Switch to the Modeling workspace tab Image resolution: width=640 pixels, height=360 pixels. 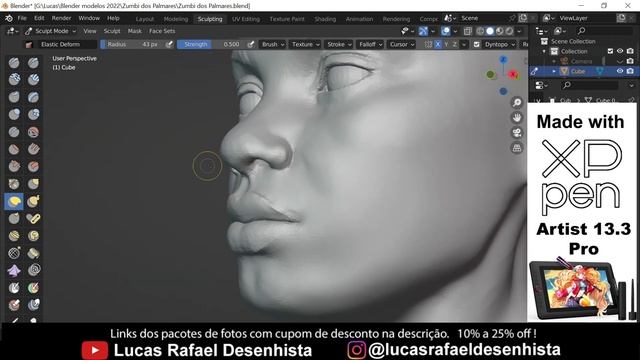click(176, 19)
